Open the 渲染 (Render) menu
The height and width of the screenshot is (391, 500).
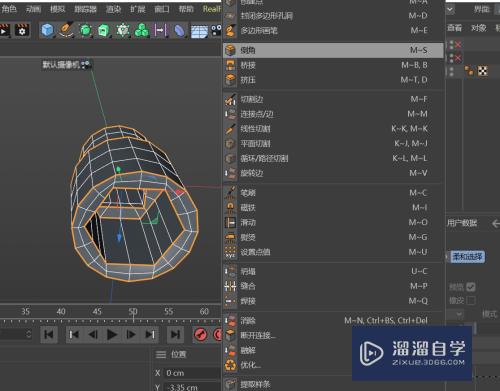click(x=113, y=9)
